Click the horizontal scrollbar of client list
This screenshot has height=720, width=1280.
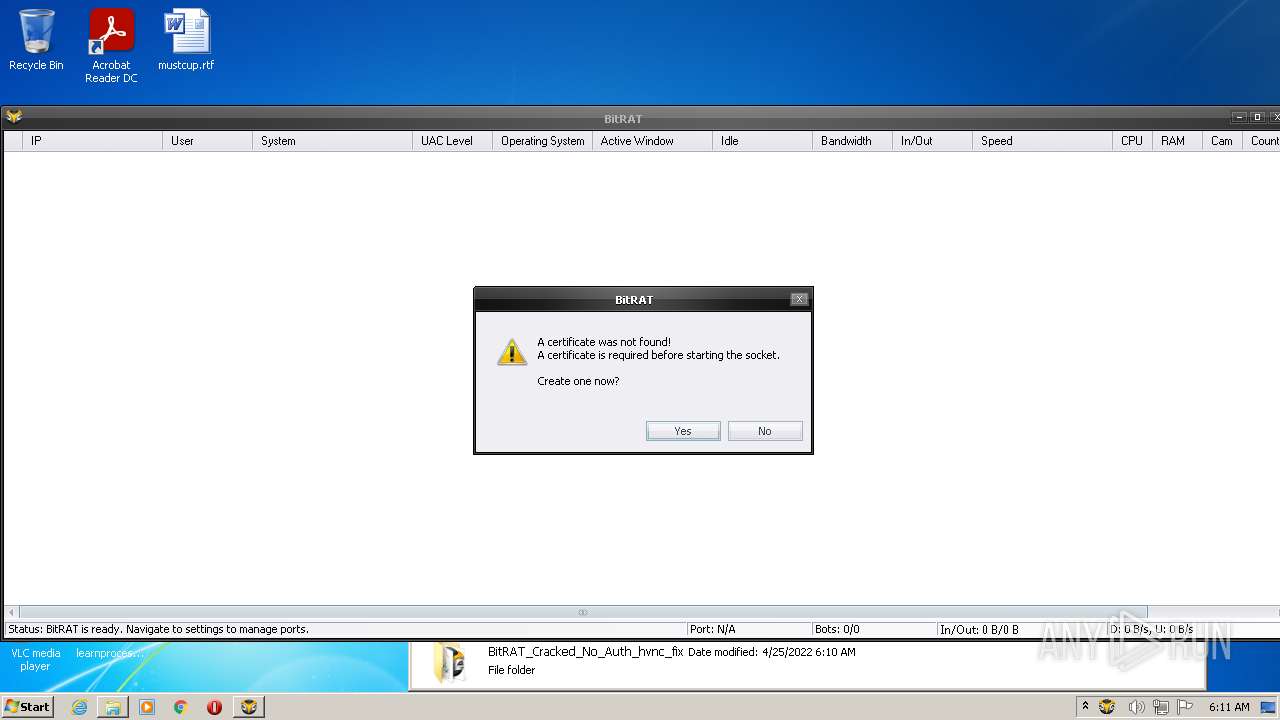point(583,612)
